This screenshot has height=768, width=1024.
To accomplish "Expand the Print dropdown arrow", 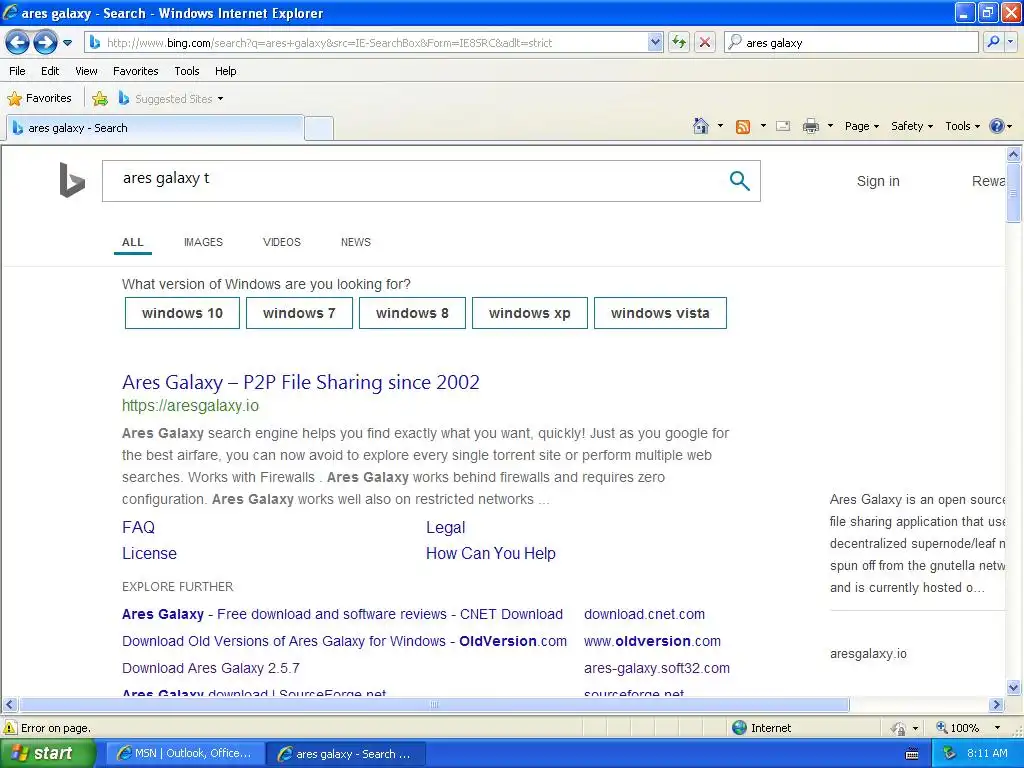I will coord(830,126).
